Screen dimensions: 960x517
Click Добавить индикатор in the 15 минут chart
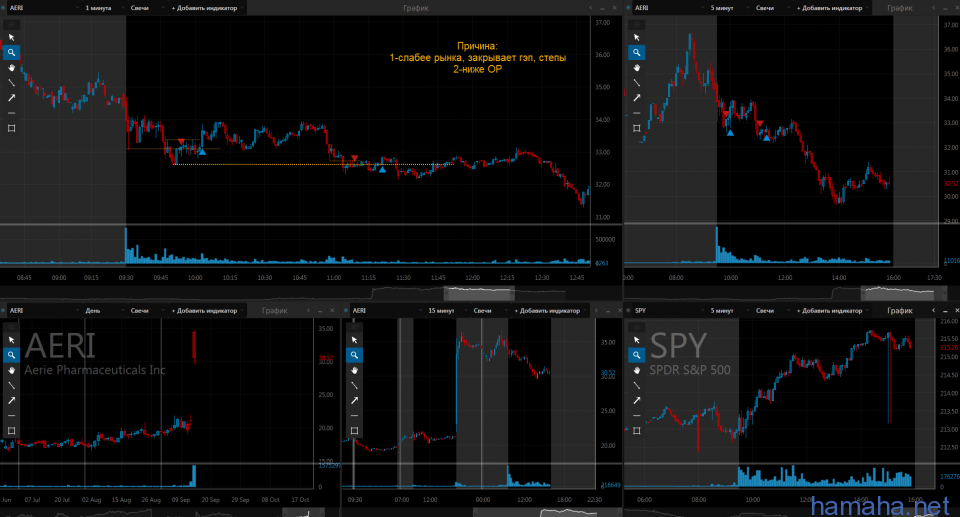point(550,311)
